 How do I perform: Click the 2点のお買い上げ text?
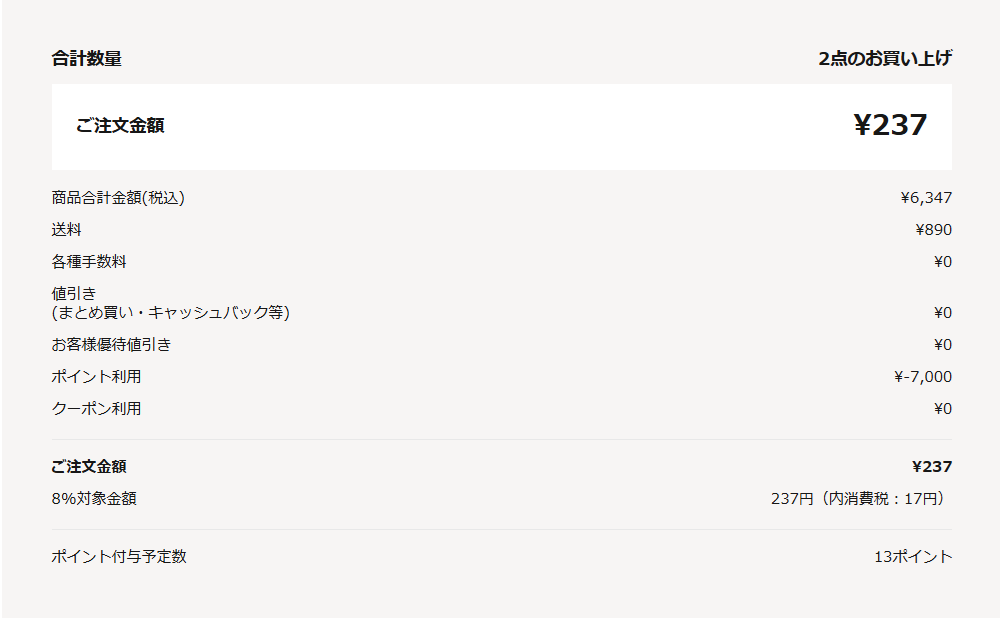tap(884, 59)
